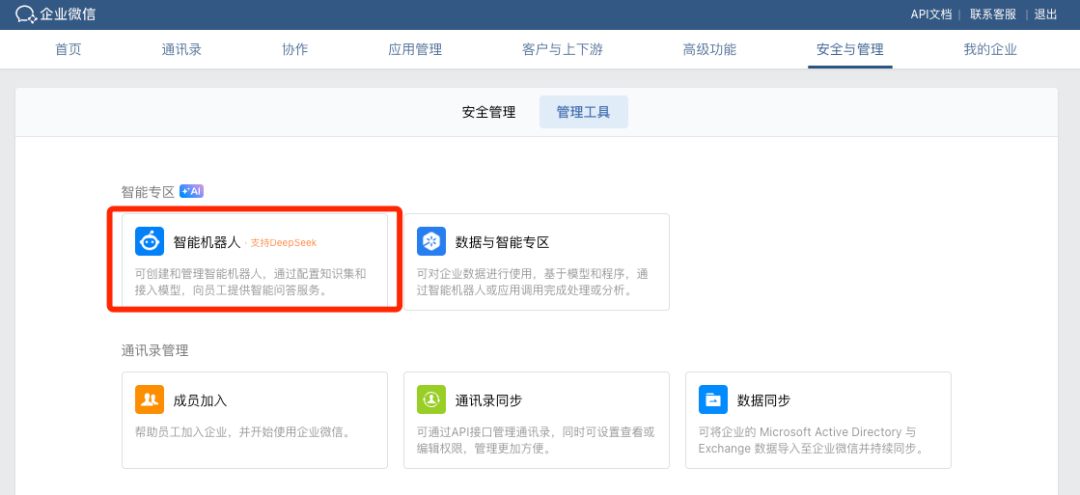Select the orange 成员加入 icon
The image size is (1080, 495).
[149, 399]
